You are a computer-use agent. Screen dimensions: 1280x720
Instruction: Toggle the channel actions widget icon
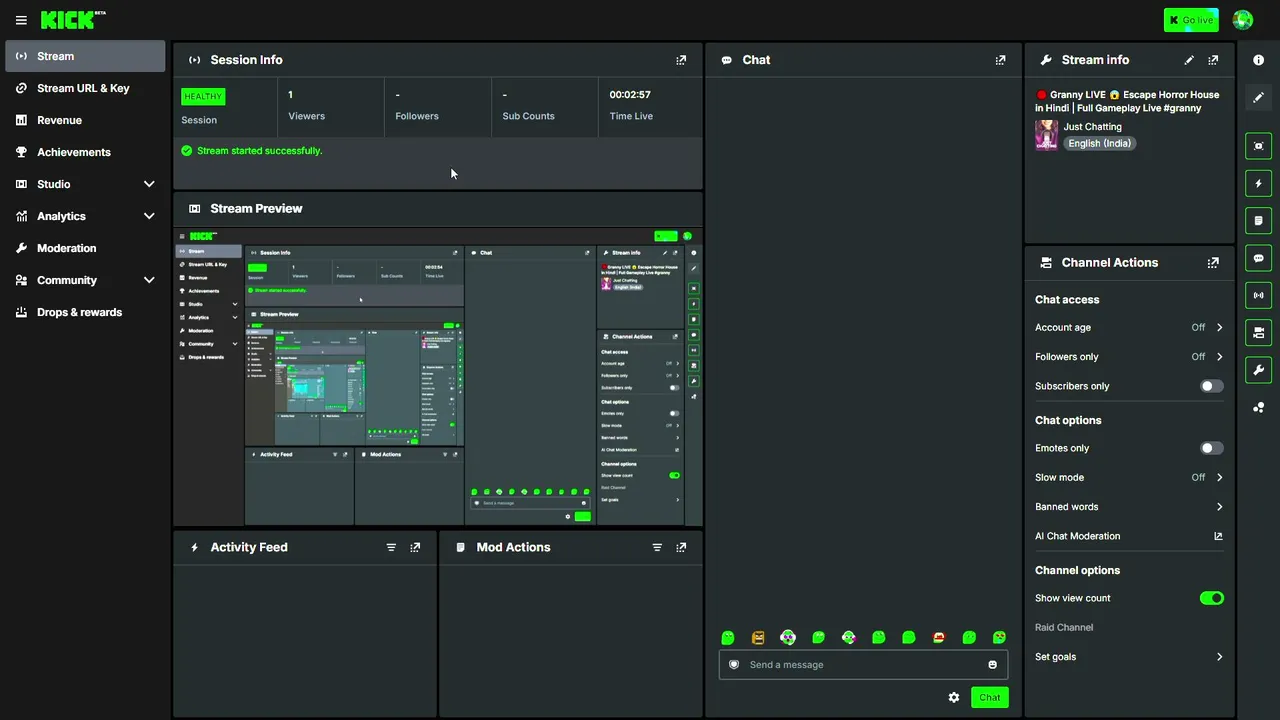pyautogui.click(x=1259, y=332)
